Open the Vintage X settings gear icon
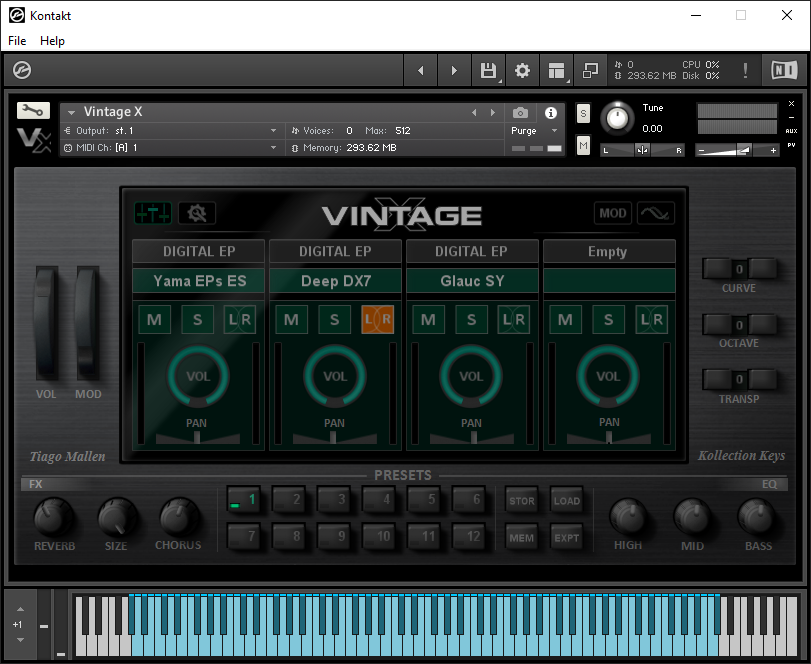The image size is (811, 664). [x=197, y=213]
